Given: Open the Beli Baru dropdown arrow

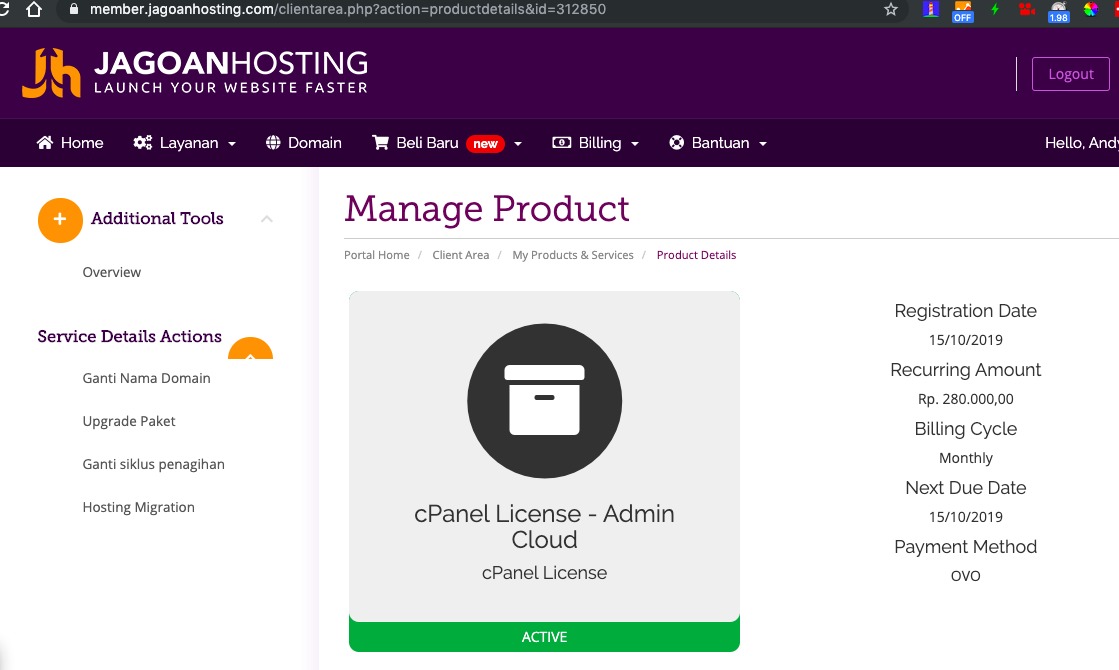Looking at the screenshot, I should (518, 143).
